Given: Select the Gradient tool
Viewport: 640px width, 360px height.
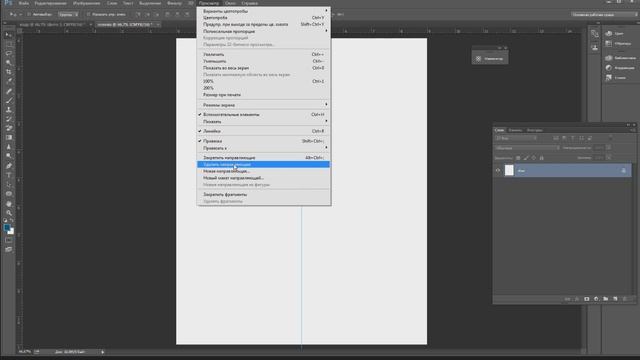Looking at the screenshot, I should coord(9,138).
